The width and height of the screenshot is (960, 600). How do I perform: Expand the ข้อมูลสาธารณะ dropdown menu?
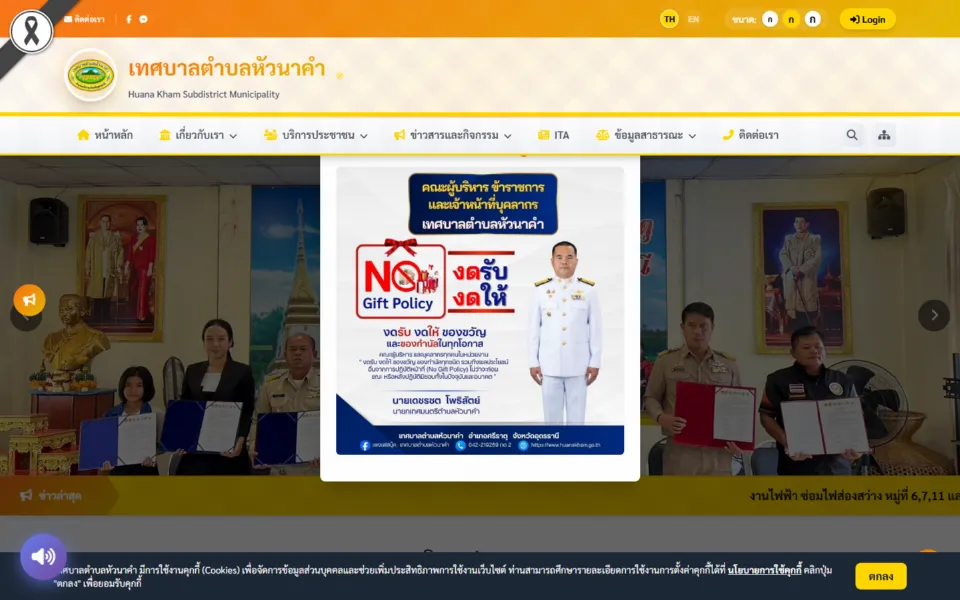tap(646, 135)
